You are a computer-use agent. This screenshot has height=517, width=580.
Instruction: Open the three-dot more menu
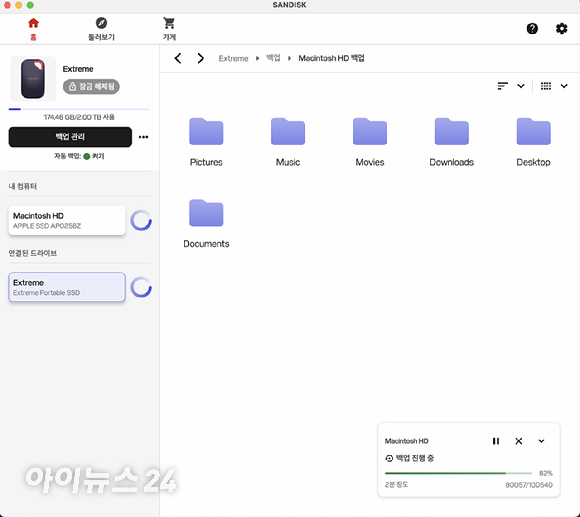(144, 137)
